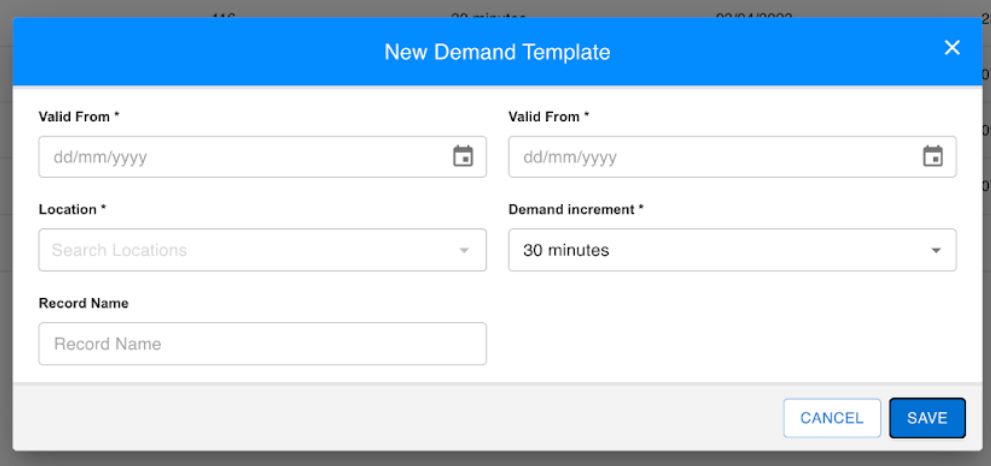Click the New Demand Template title
The width and height of the screenshot is (991, 466).
pyautogui.click(x=497, y=52)
